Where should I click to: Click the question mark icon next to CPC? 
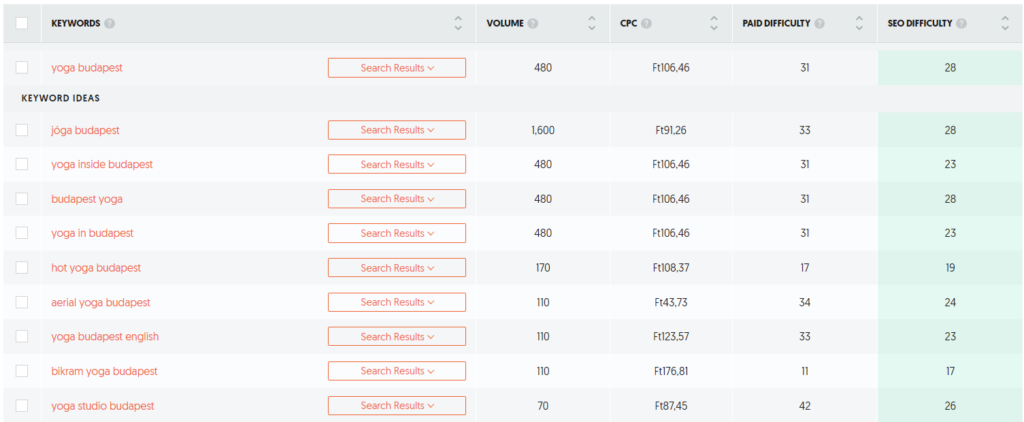pos(647,24)
